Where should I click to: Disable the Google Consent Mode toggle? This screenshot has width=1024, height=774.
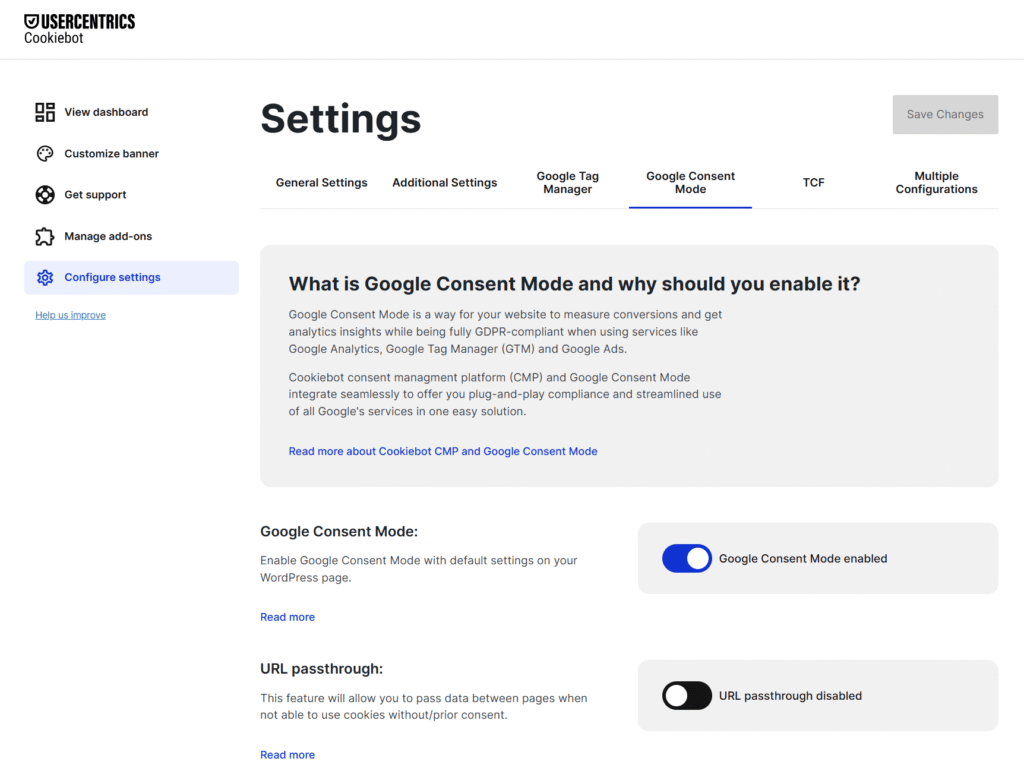686,558
